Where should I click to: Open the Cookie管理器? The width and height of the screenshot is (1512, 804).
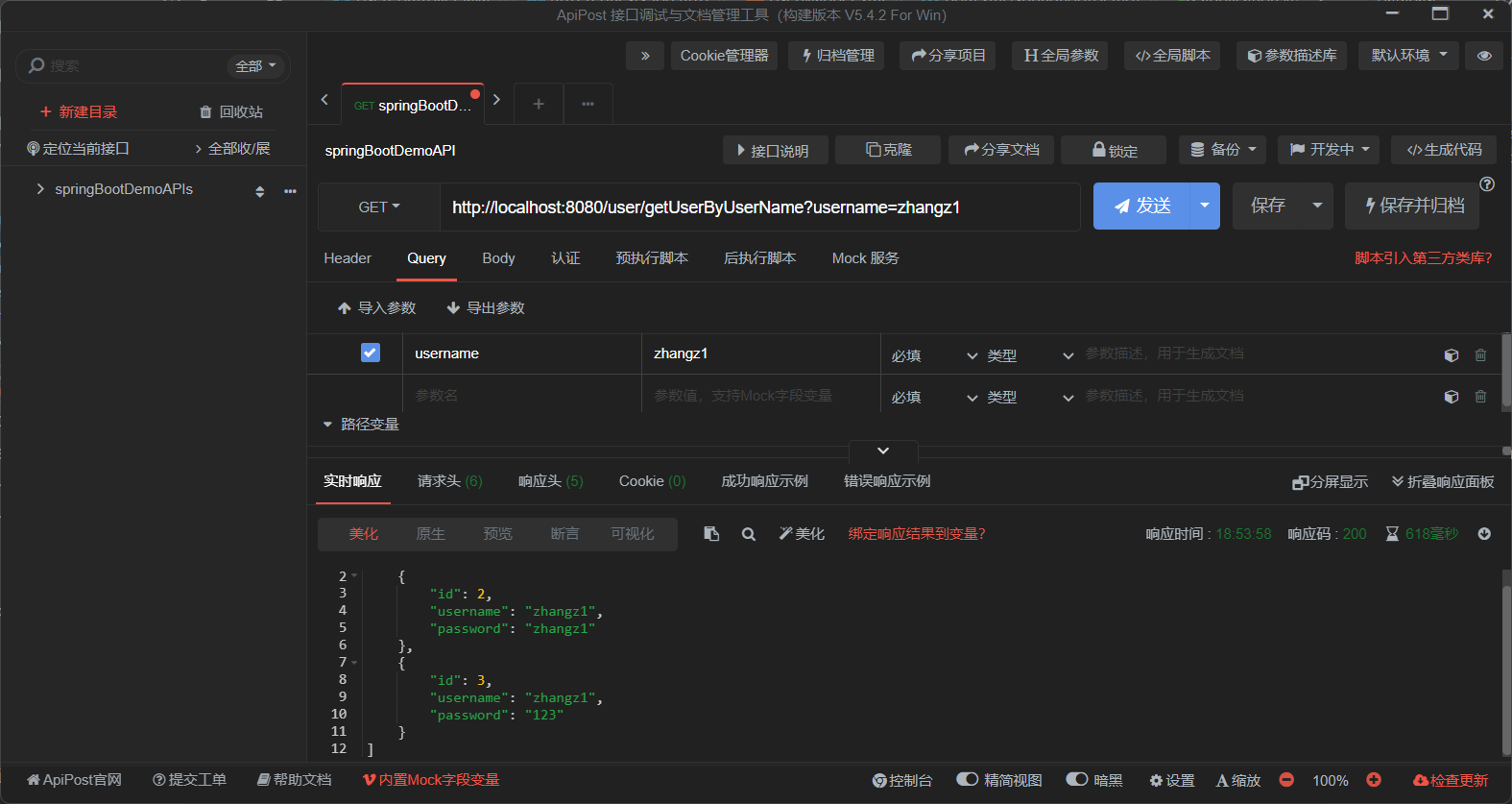pos(724,56)
